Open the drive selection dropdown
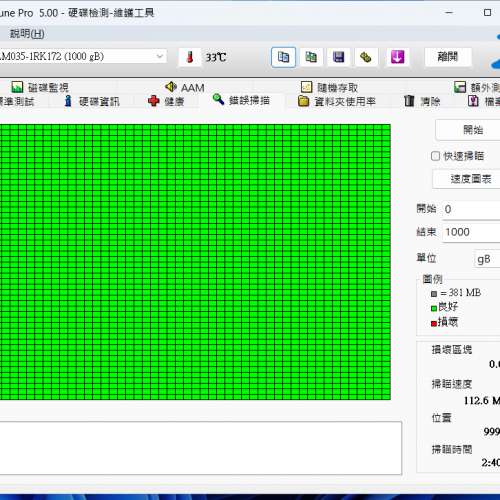500x500 pixels. click(82, 56)
